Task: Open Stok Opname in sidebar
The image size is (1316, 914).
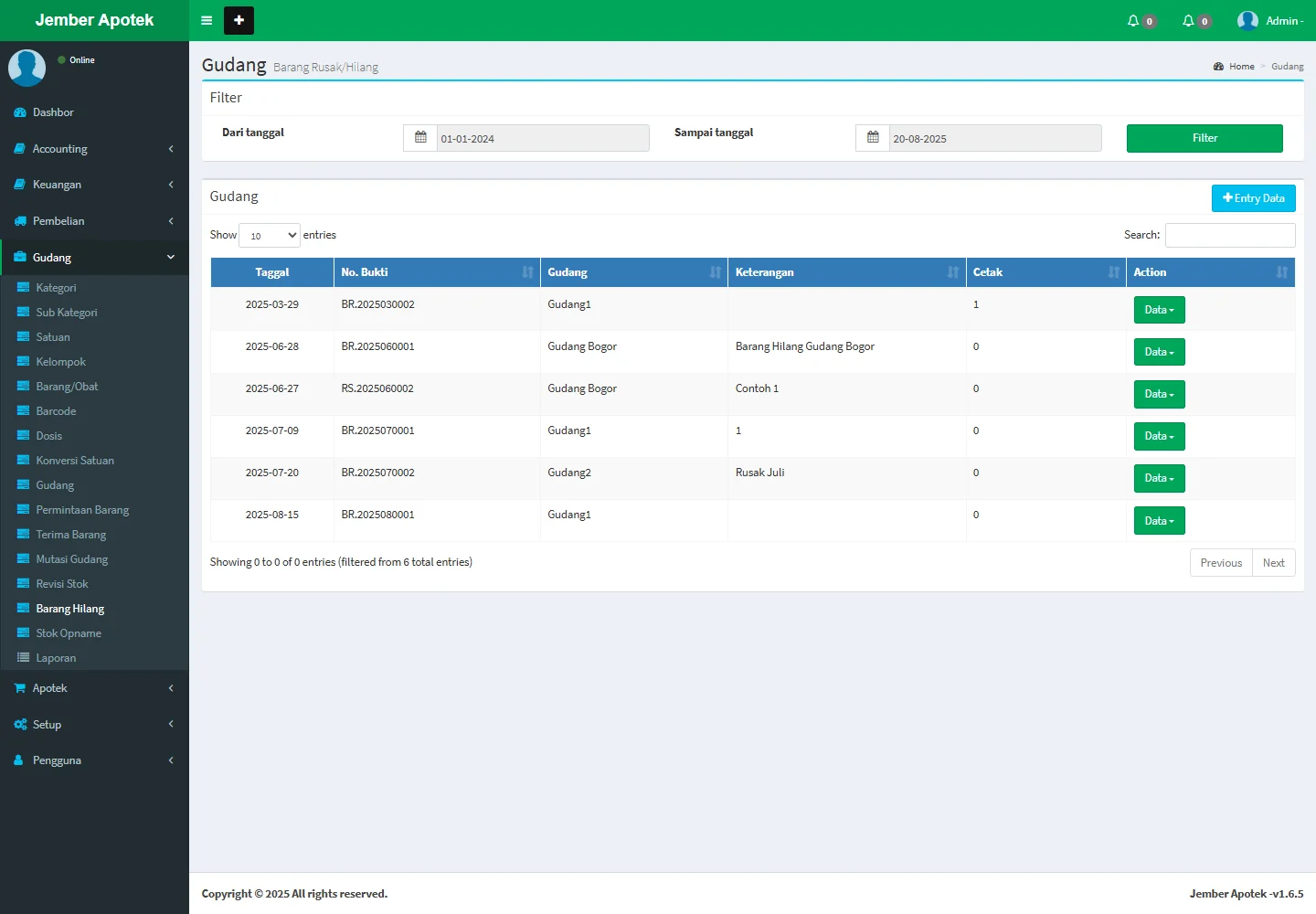Action: 69,633
